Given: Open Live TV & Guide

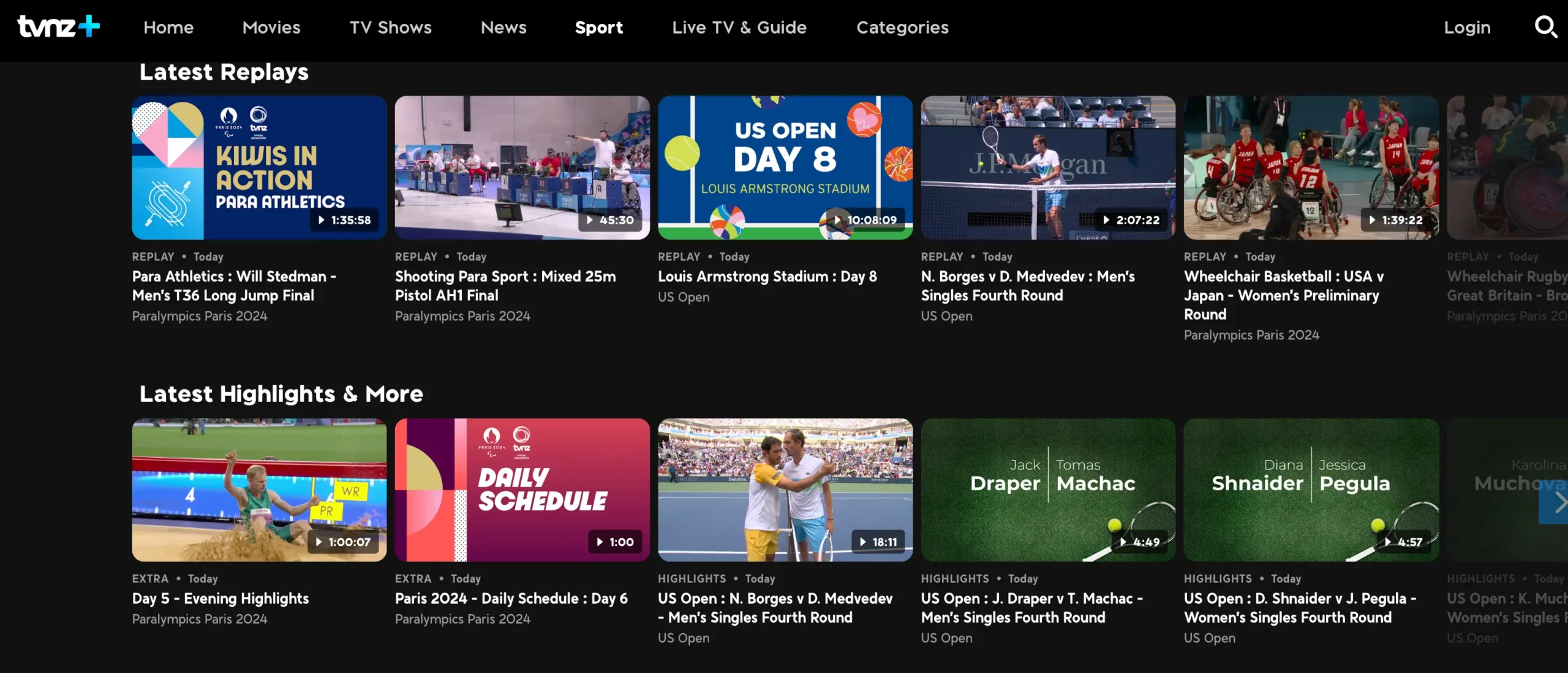Looking at the screenshot, I should (x=739, y=28).
